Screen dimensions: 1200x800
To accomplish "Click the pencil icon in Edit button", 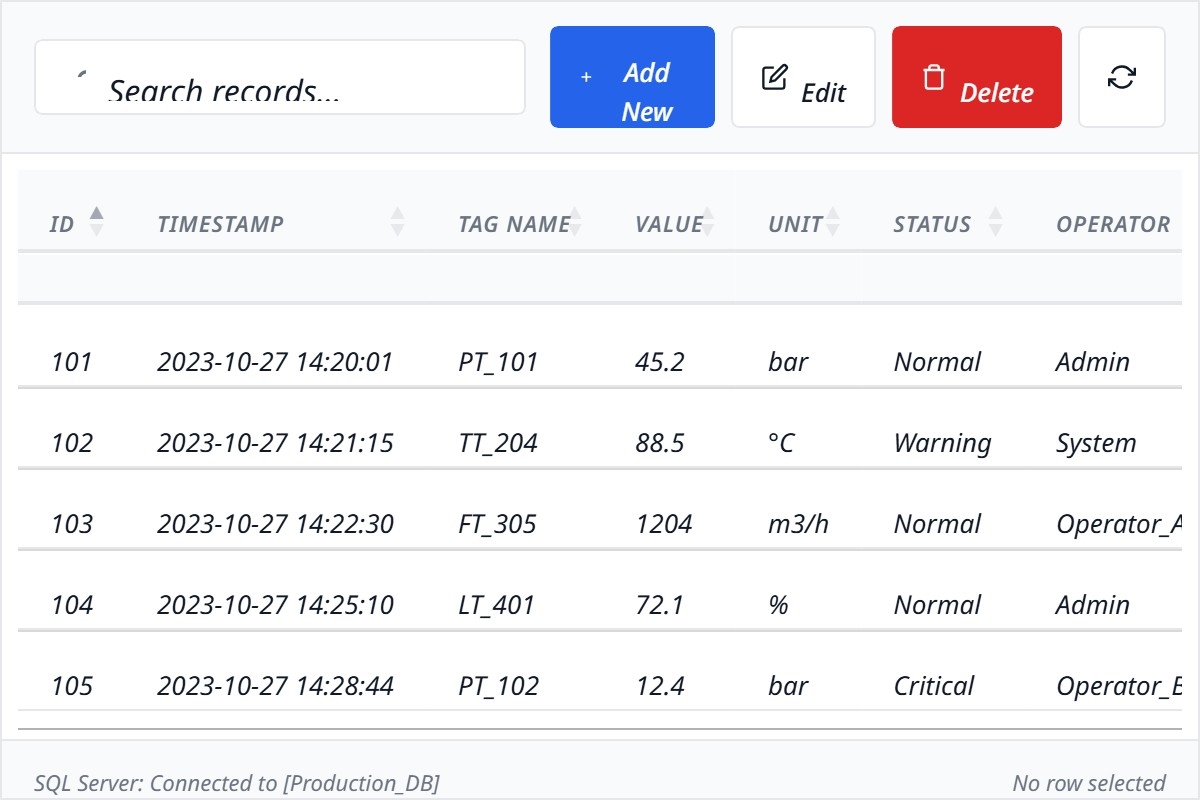I will pyautogui.click(x=774, y=77).
